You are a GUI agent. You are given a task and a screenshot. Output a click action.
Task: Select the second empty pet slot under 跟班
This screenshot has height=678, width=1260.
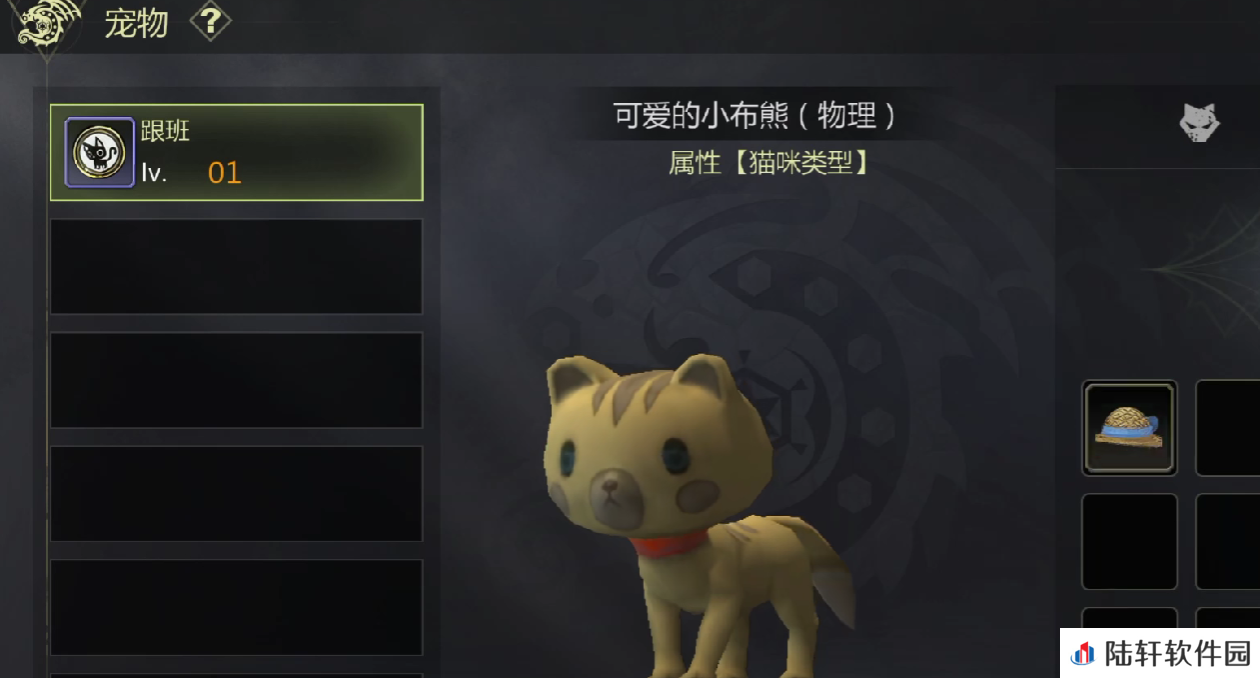tap(237, 380)
